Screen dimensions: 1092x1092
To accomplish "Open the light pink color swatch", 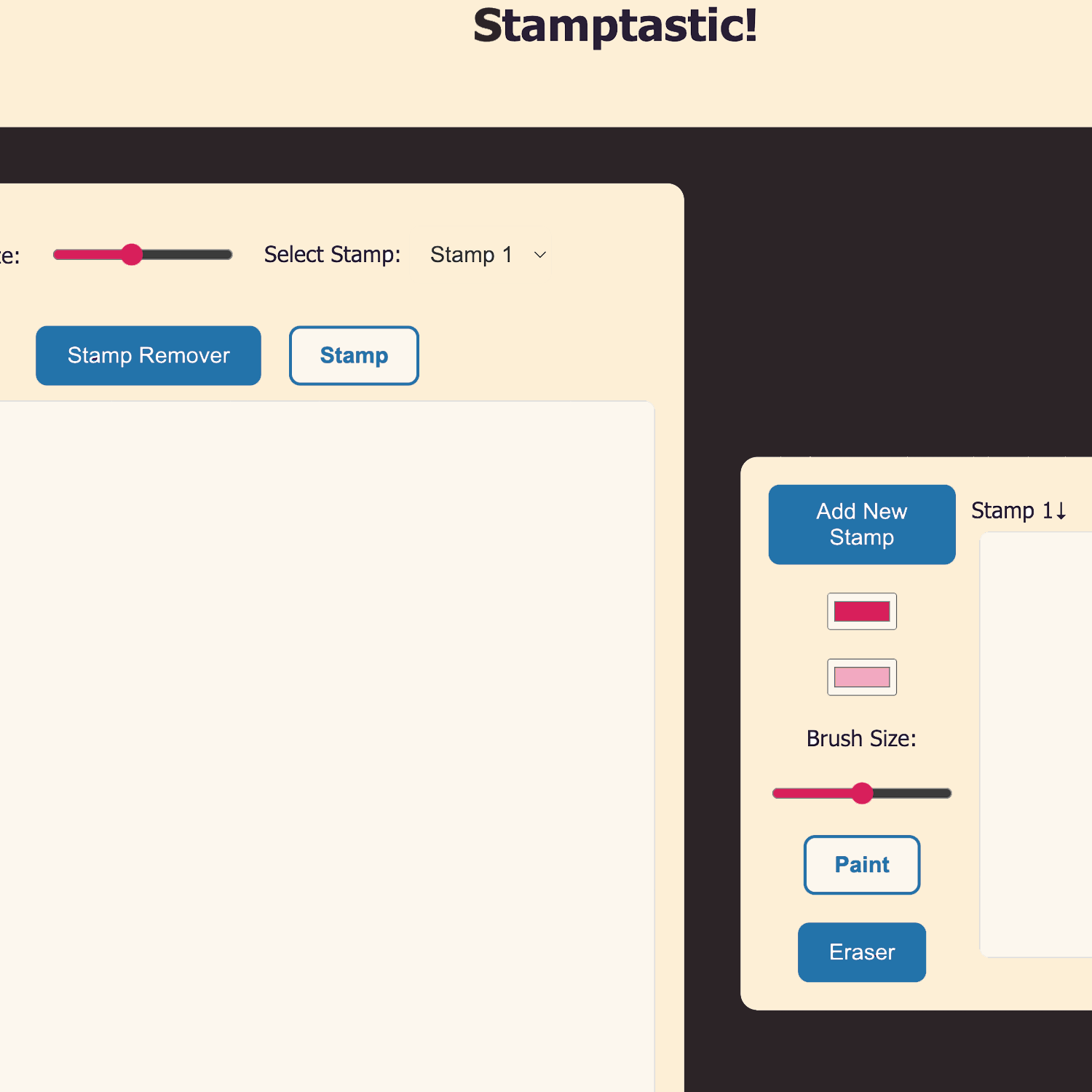I will [x=862, y=677].
